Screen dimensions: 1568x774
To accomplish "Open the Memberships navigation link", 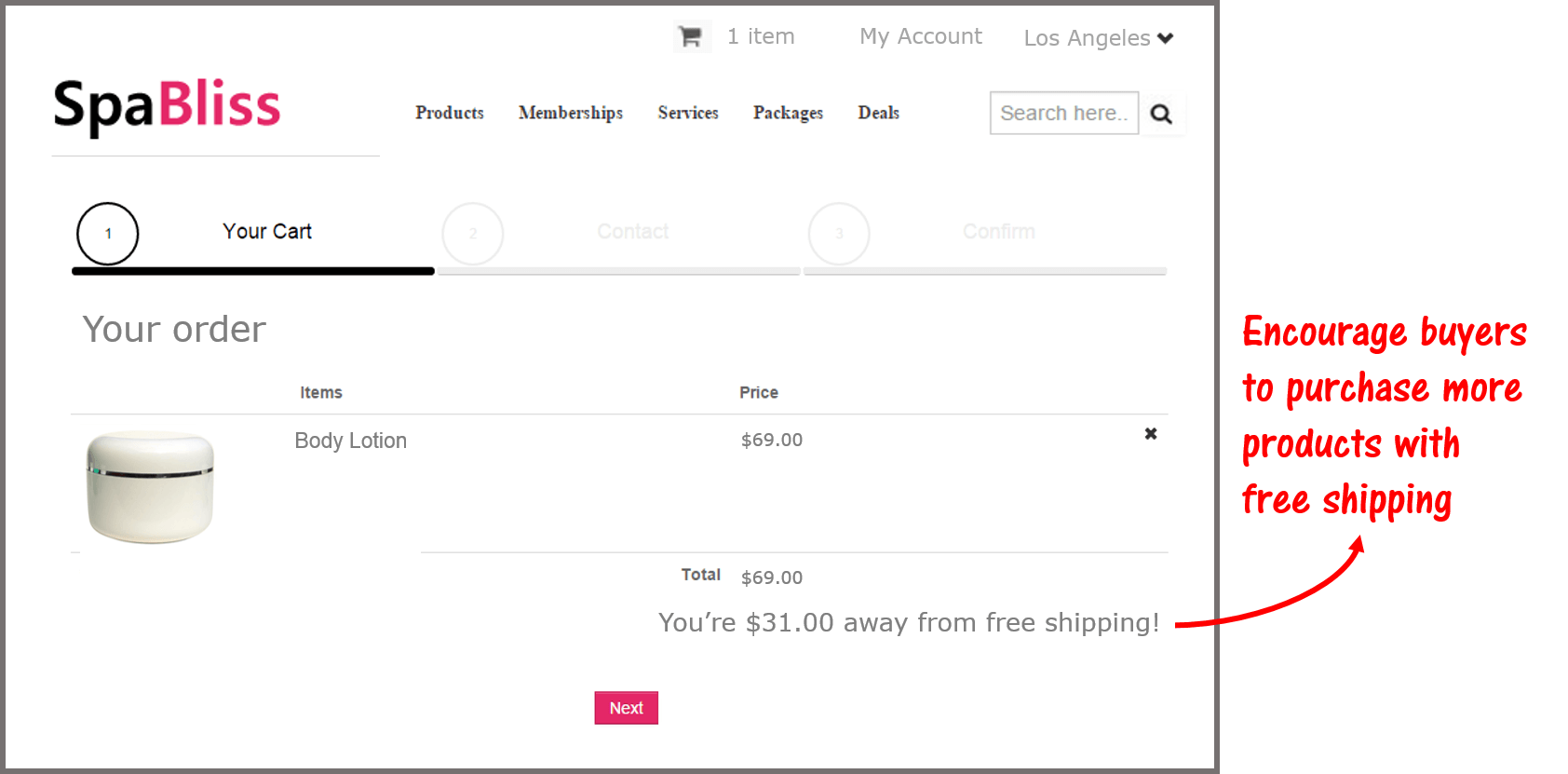I will pos(570,113).
